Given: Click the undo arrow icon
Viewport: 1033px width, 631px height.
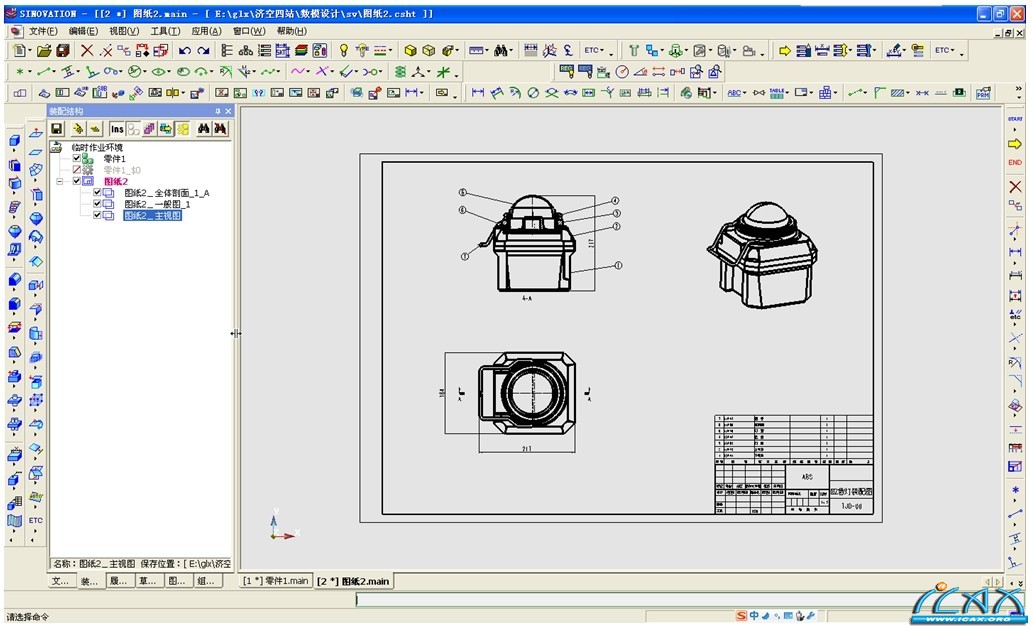Looking at the screenshot, I should (x=184, y=51).
